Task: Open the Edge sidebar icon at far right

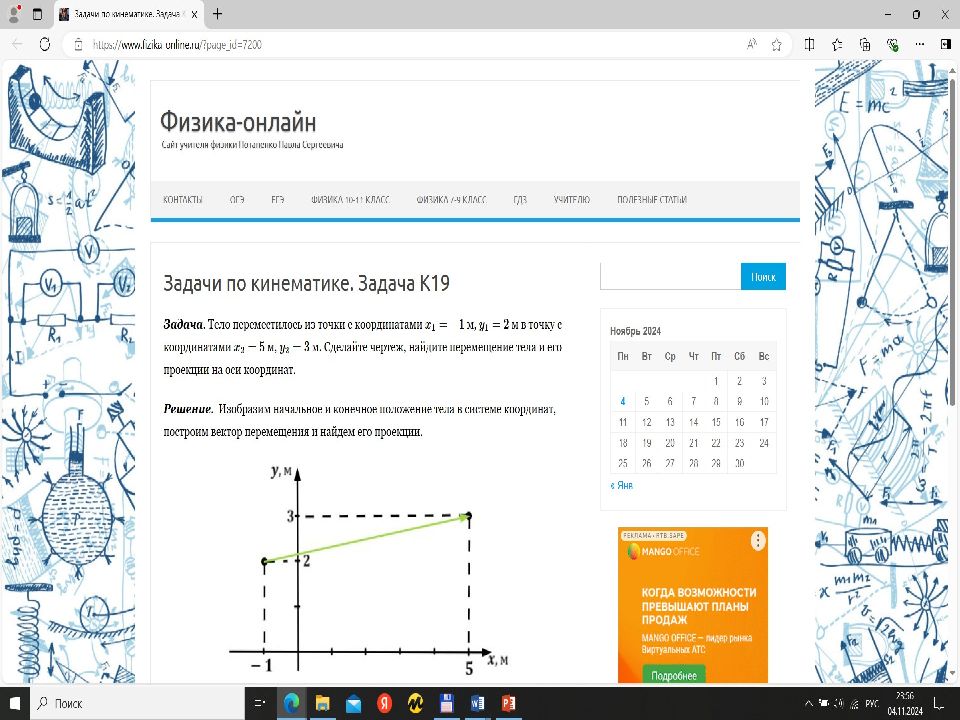Action: (945, 44)
